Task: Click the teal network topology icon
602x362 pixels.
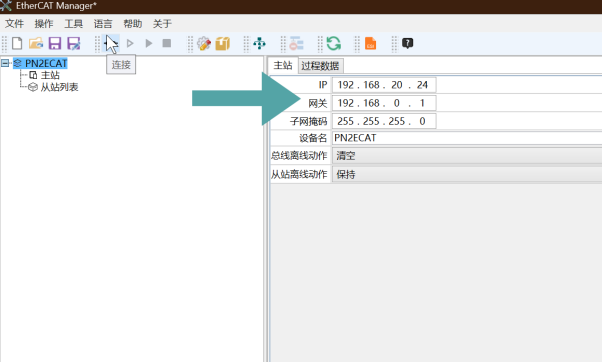Action: click(x=260, y=43)
